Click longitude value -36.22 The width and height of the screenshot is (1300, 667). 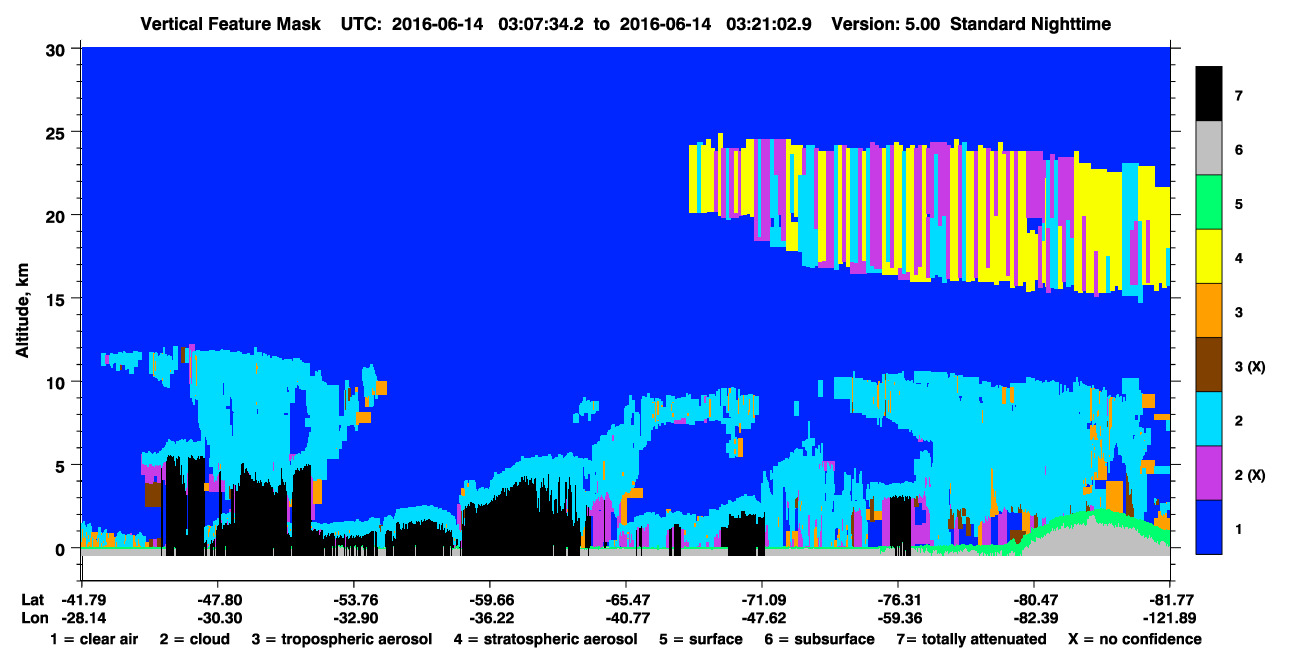tap(489, 618)
